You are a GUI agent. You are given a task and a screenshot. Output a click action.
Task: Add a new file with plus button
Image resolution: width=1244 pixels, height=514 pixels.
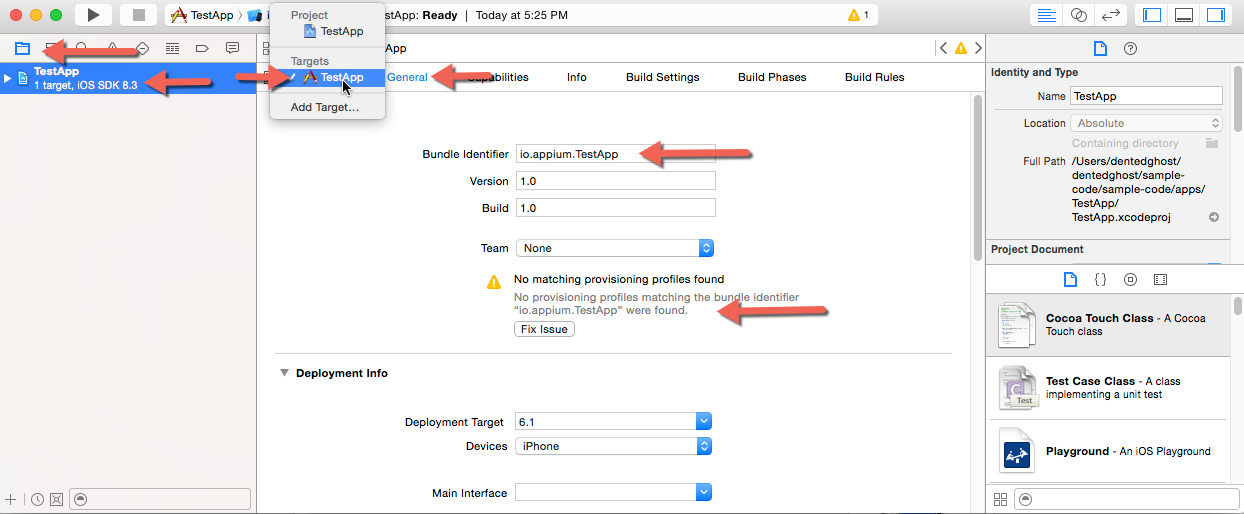pyautogui.click(x=11, y=499)
